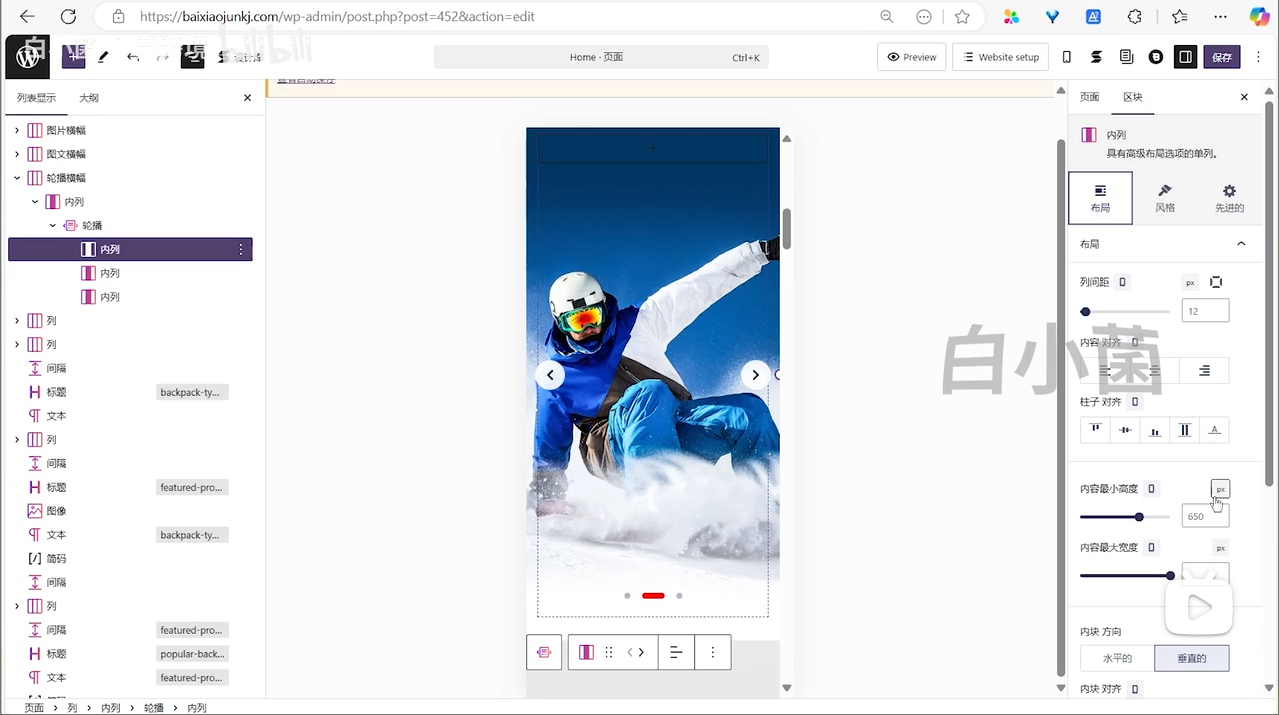Click the 轮播 breadcrumb in footer
1279x715 pixels.
coord(153,707)
